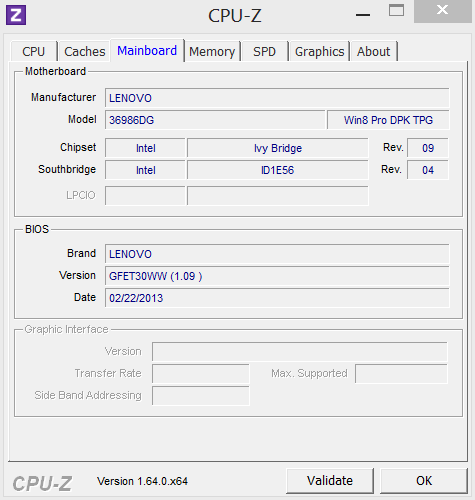Close the CPU-Z window
The image size is (475, 500).
point(442,11)
